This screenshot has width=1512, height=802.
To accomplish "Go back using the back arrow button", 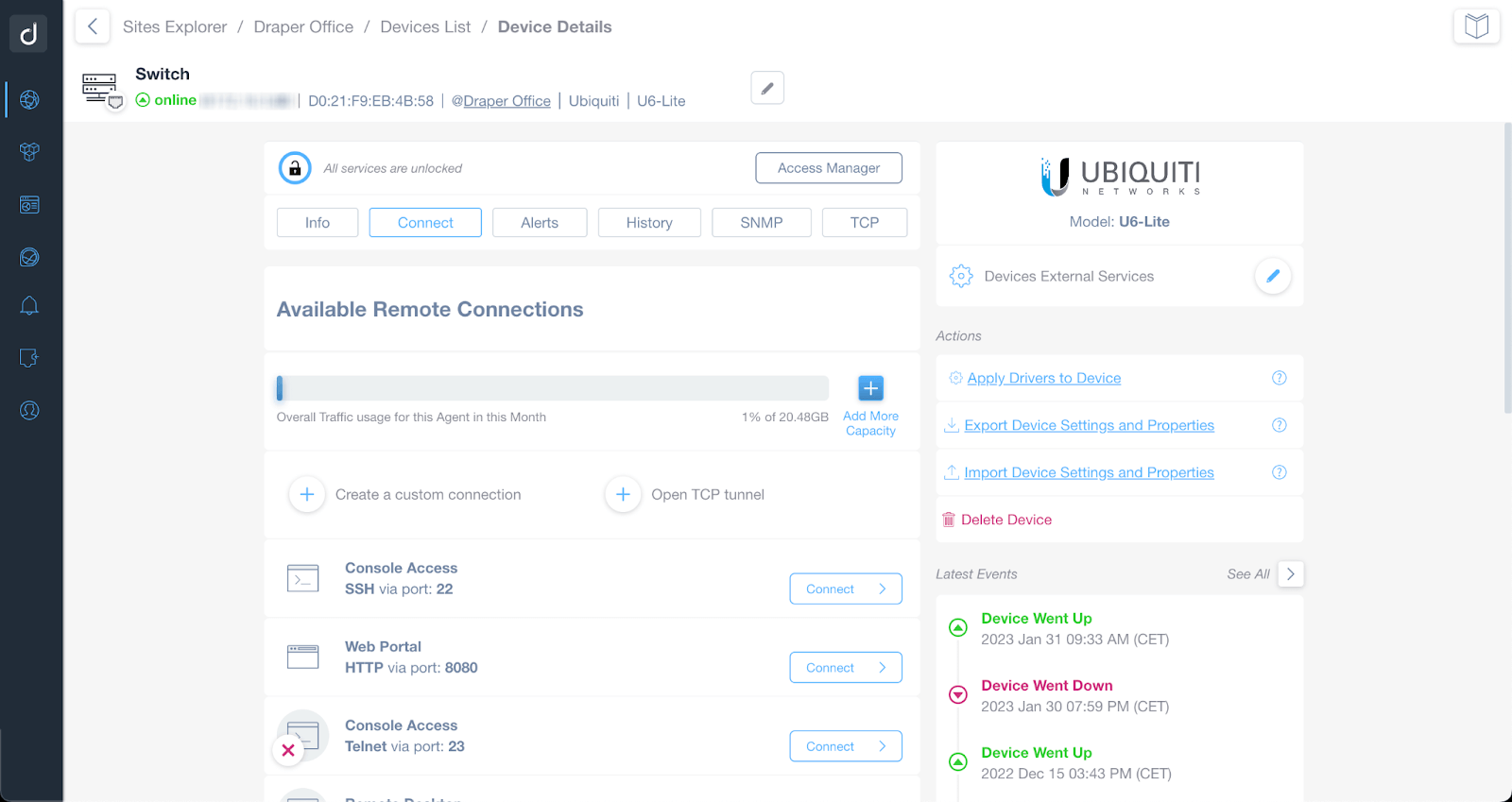I will click(x=92, y=26).
